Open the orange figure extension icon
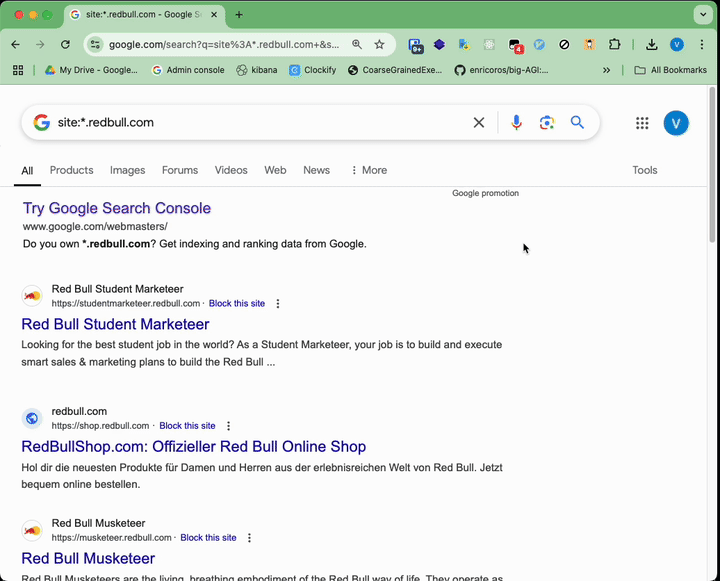 click(x=590, y=45)
